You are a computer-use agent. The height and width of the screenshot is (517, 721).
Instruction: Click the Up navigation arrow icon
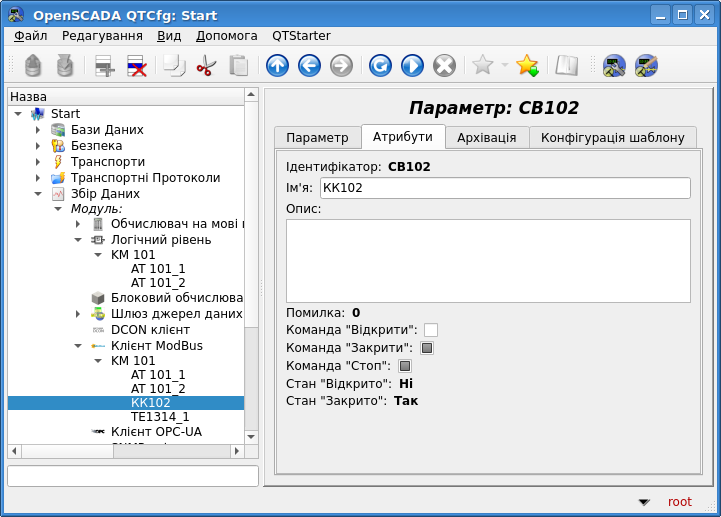click(x=277, y=66)
